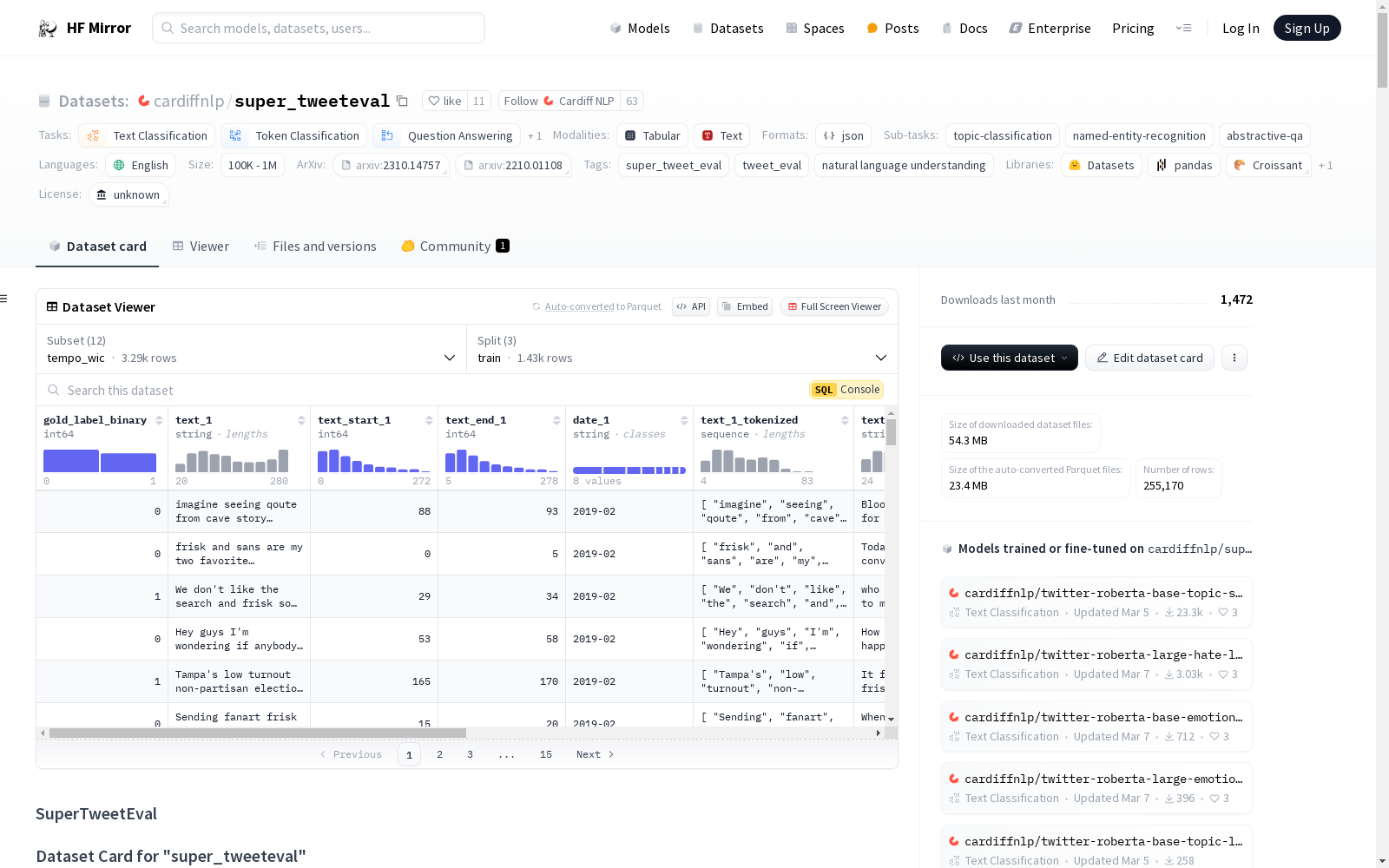Open the Community tab
This screenshot has height=868, width=1389.
[x=455, y=247]
